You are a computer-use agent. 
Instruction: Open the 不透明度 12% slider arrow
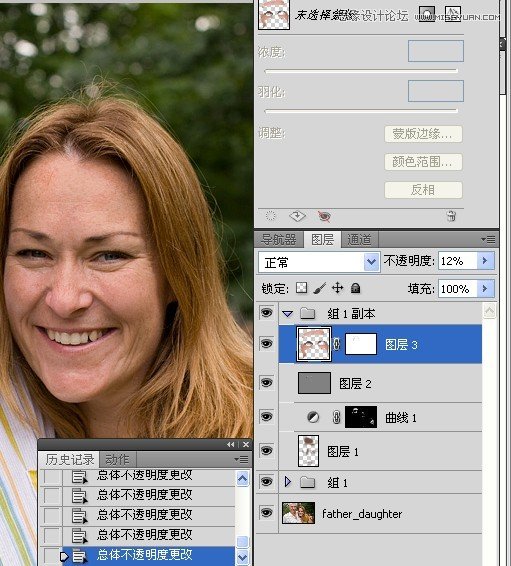[x=485, y=261]
